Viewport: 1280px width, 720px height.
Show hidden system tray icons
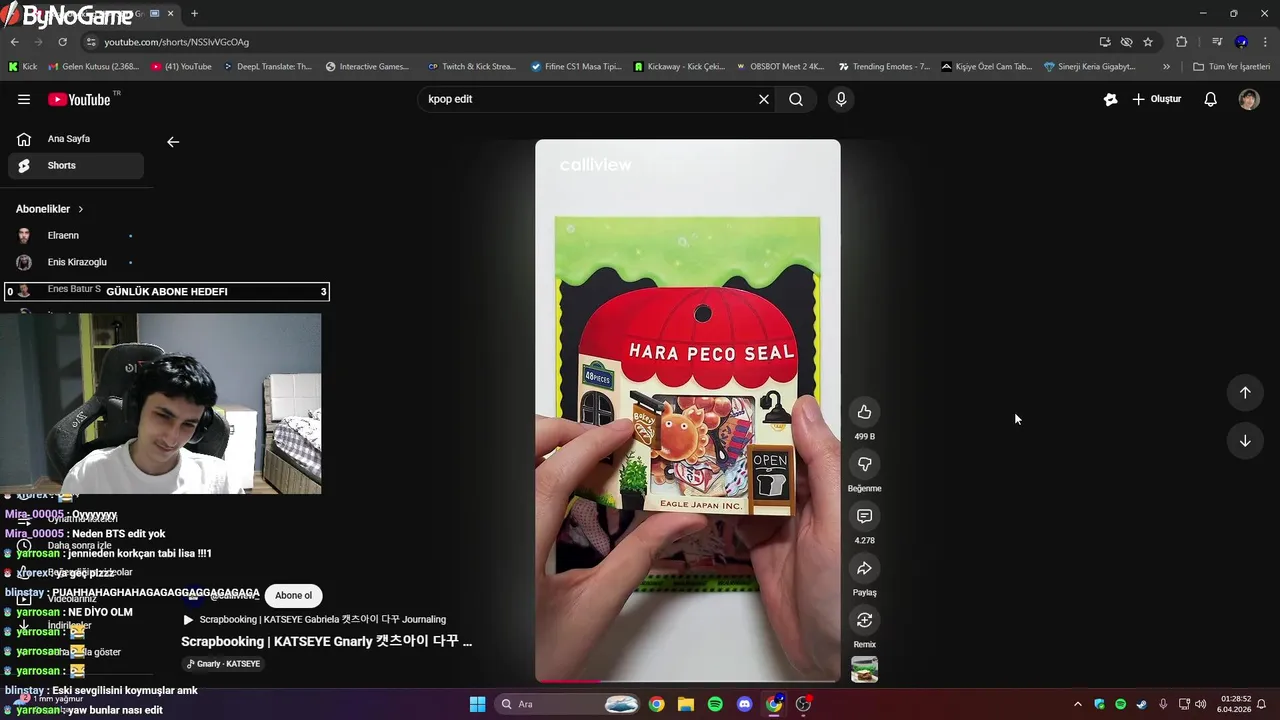(1077, 704)
